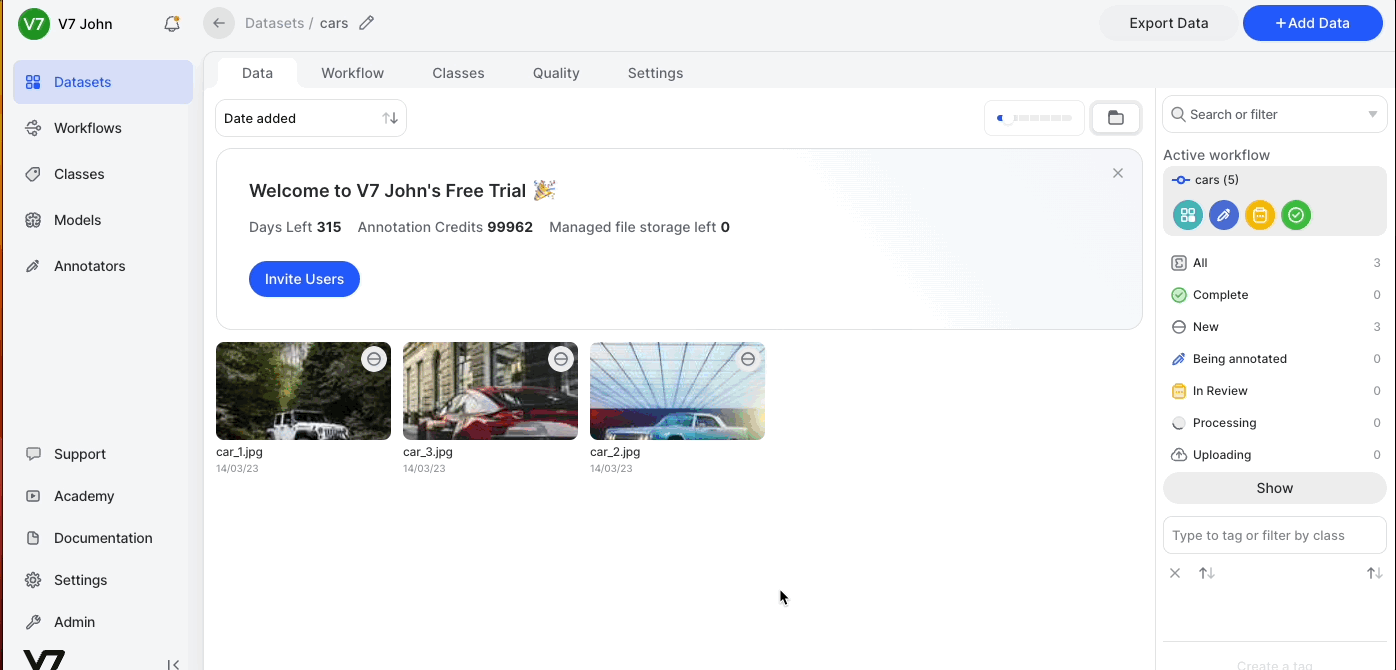
Task: Collapse the sidebar with arrow icon
Action: point(173,664)
